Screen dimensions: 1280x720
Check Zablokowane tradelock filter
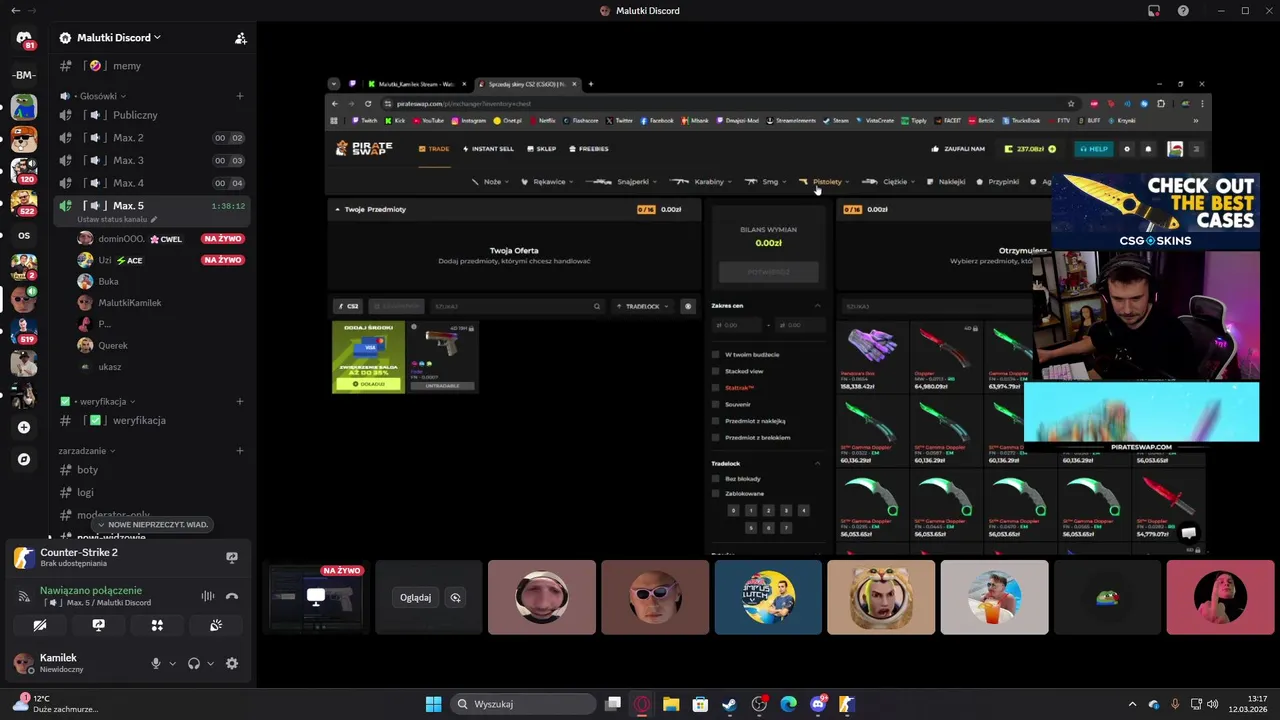point(716,493)
